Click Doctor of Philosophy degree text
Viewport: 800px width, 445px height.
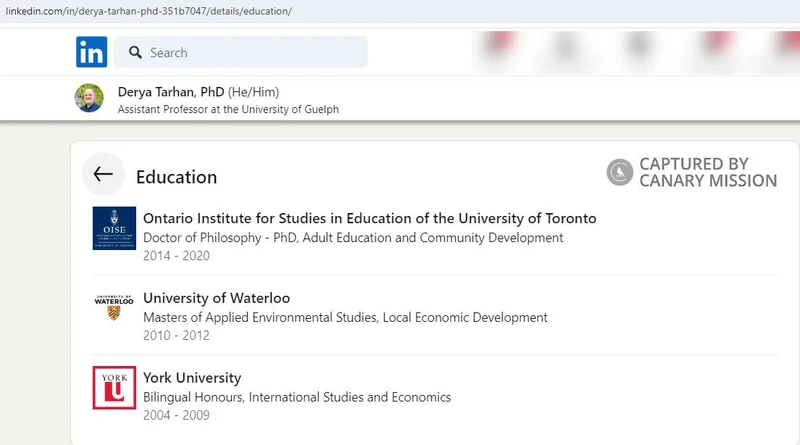pyautogui.click(x=353, y=238)
